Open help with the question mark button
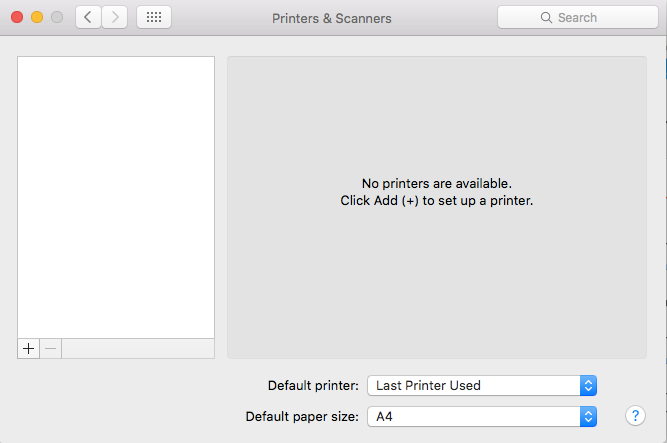This screenshot has width=667, height=443. [x=635, y=415]
